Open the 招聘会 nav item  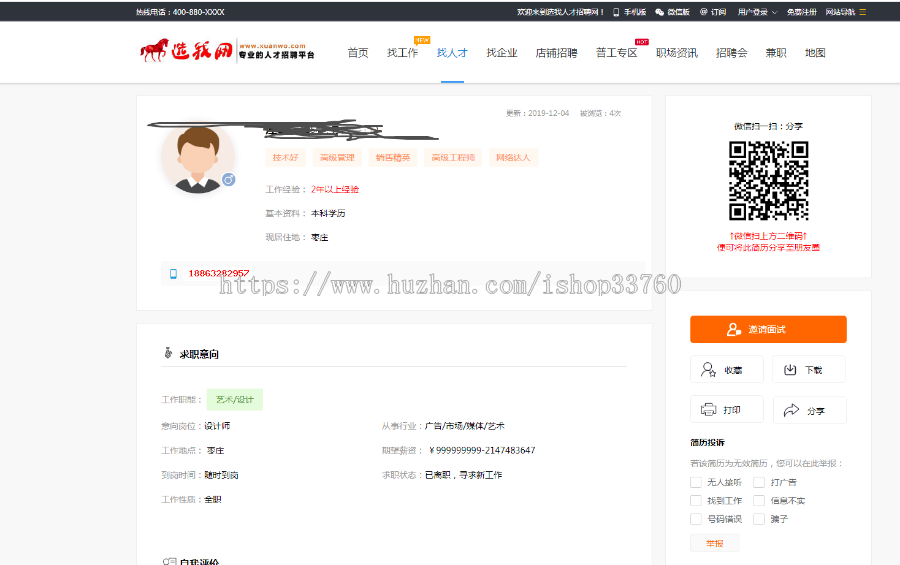731,53
